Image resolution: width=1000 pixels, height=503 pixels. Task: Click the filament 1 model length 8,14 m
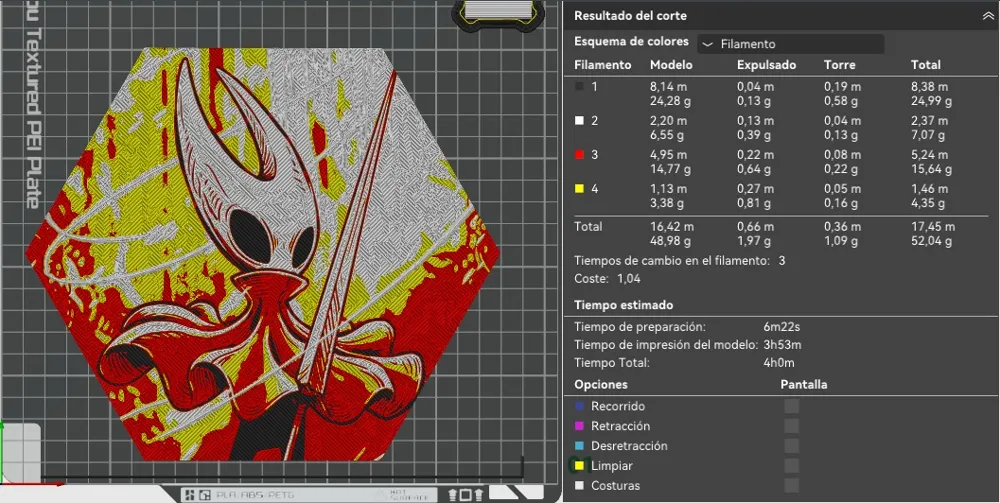(668, 86)
